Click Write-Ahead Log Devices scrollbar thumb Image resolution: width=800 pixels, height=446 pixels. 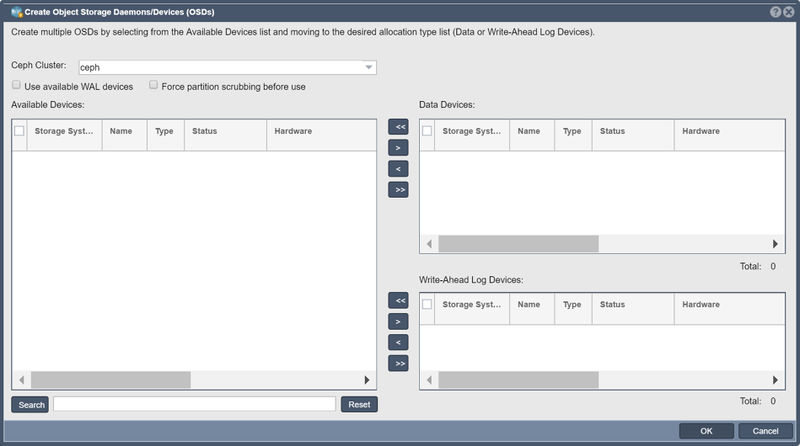pyautogui.click(x=518, y=380)
